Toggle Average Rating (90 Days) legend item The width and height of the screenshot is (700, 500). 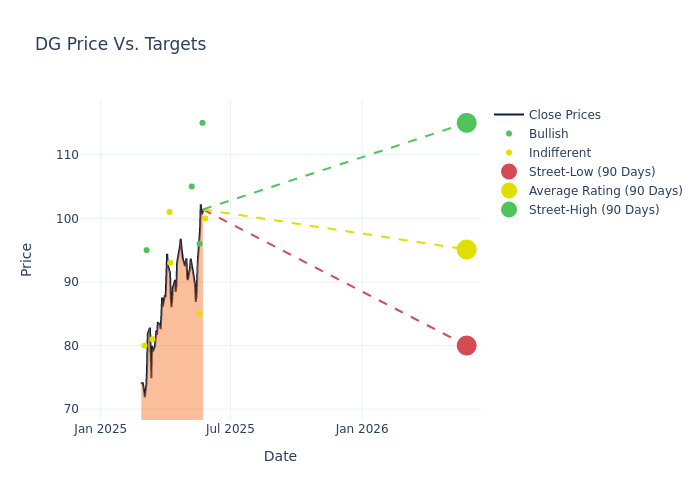point(605,191)
